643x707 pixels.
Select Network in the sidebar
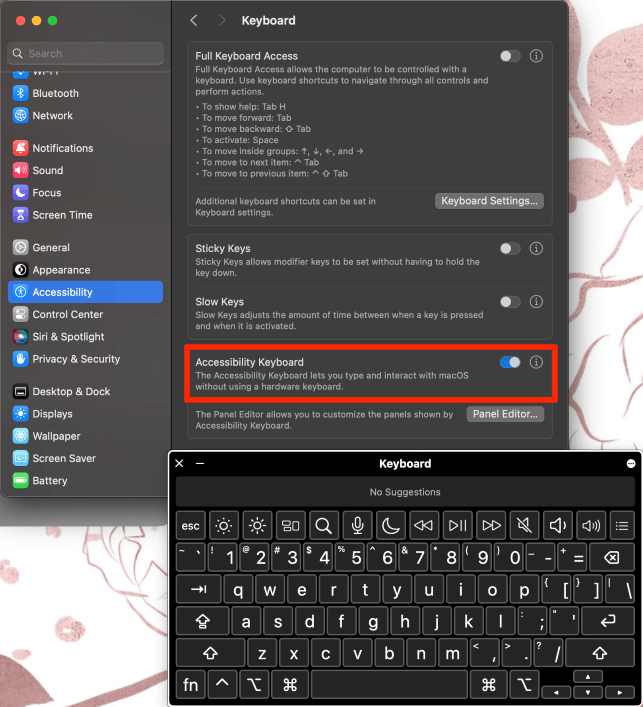click(86, 115)
